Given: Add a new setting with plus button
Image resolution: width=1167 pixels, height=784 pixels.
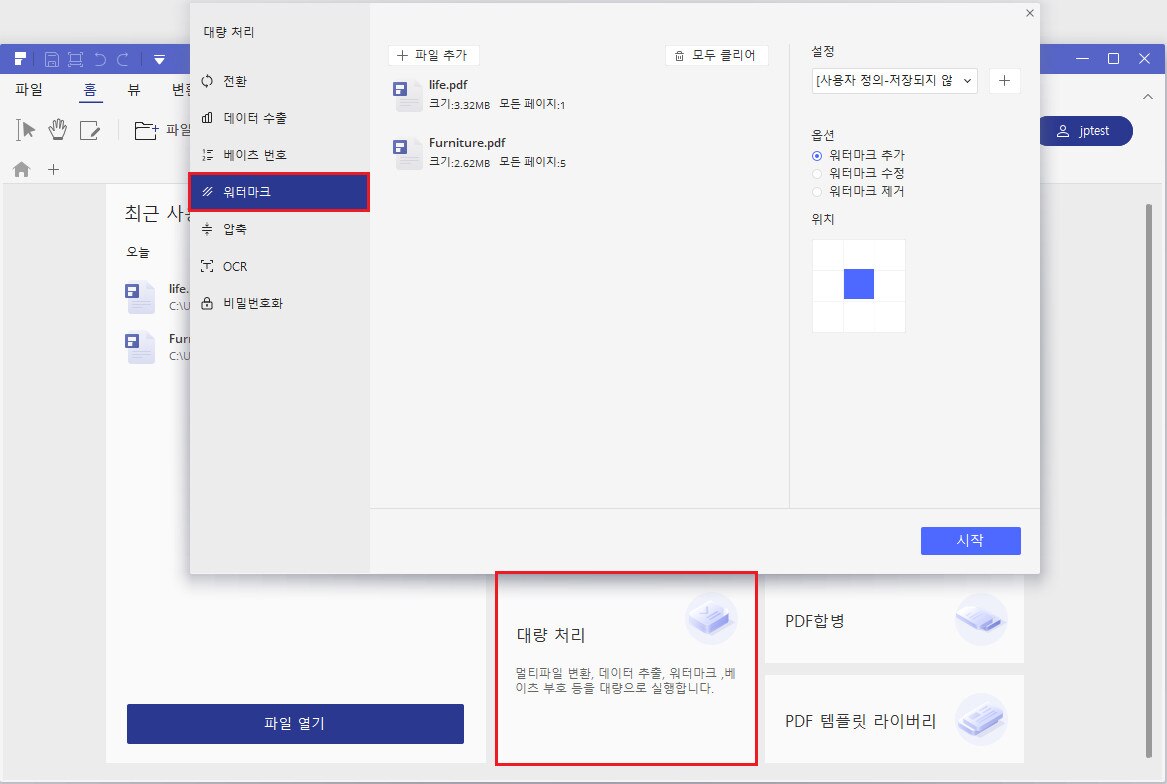Looking at the screenshot, I should pos(1004,80).
